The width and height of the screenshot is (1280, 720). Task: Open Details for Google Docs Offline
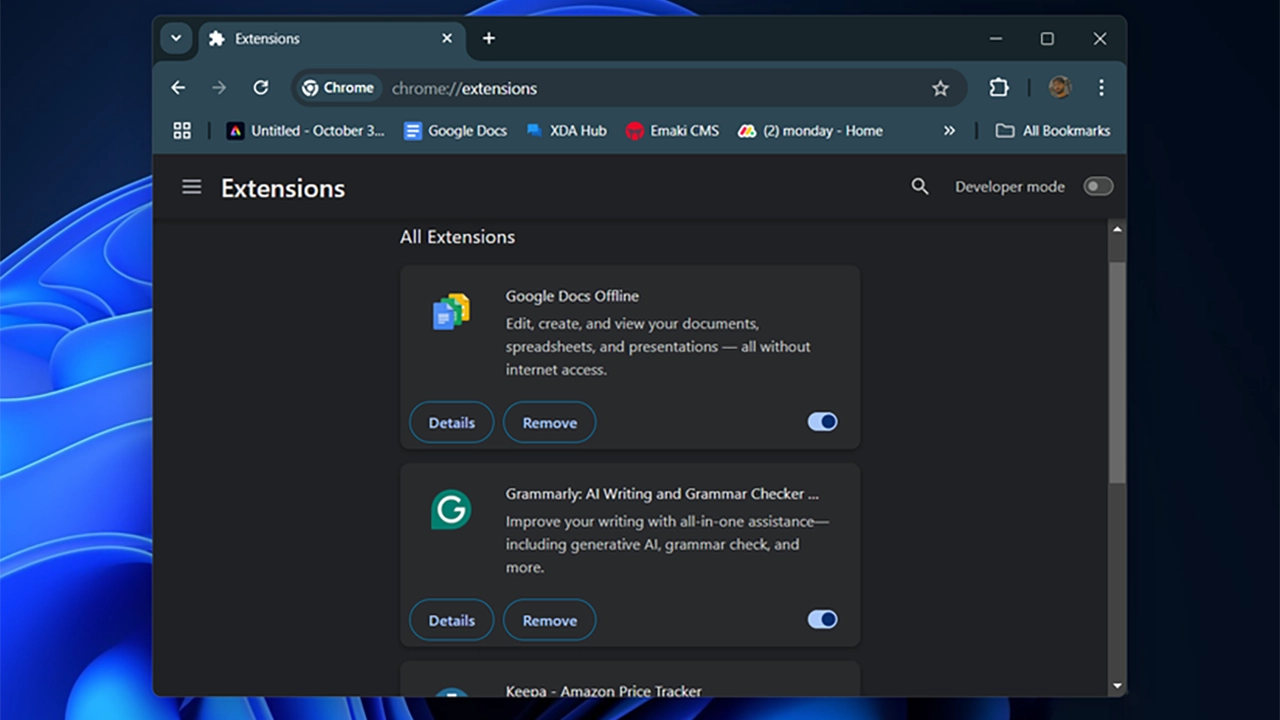452,423
